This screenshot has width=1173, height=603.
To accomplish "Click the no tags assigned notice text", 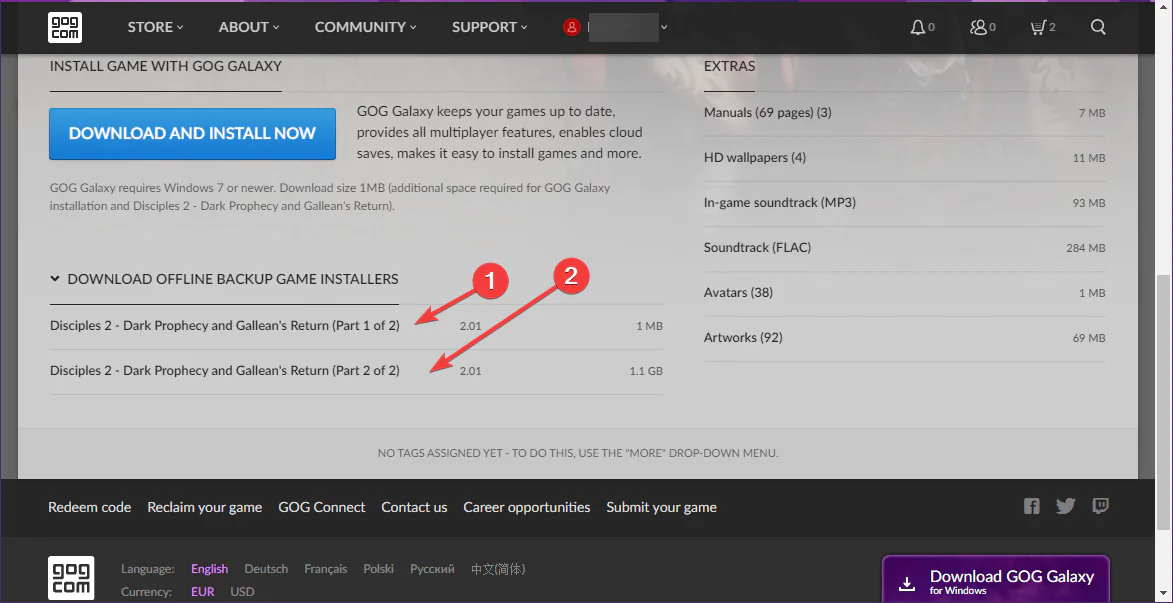I will [x=578, y=453].
